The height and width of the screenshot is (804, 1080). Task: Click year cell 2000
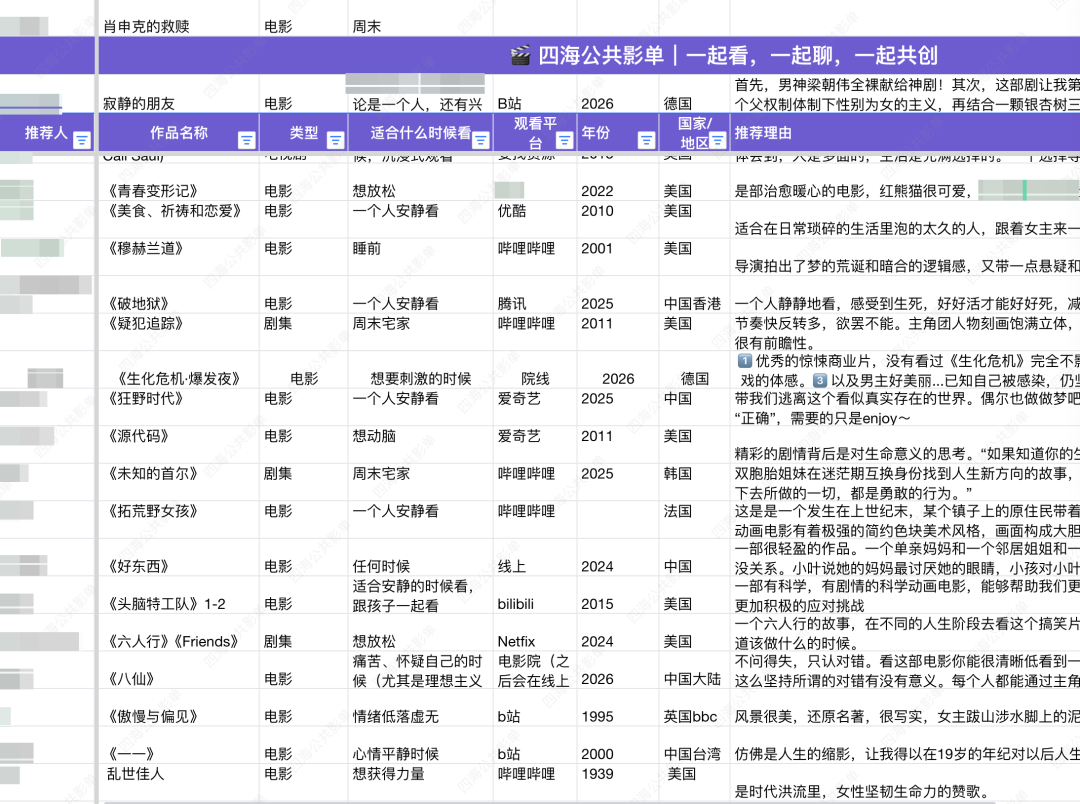617,745
